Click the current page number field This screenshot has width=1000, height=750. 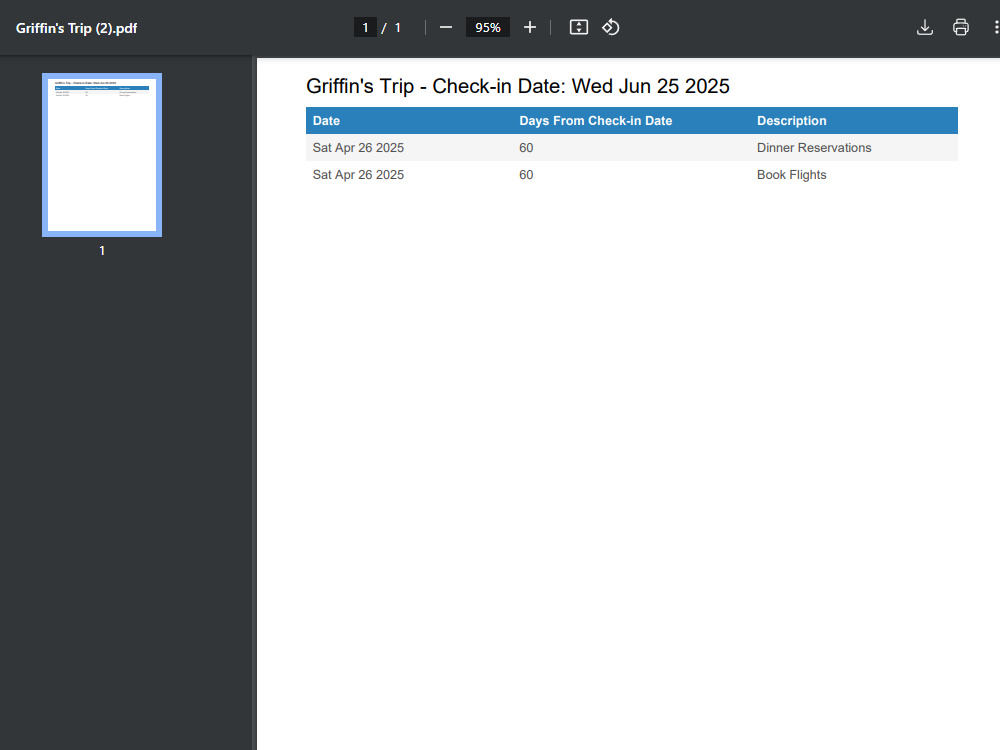[365, 27]
